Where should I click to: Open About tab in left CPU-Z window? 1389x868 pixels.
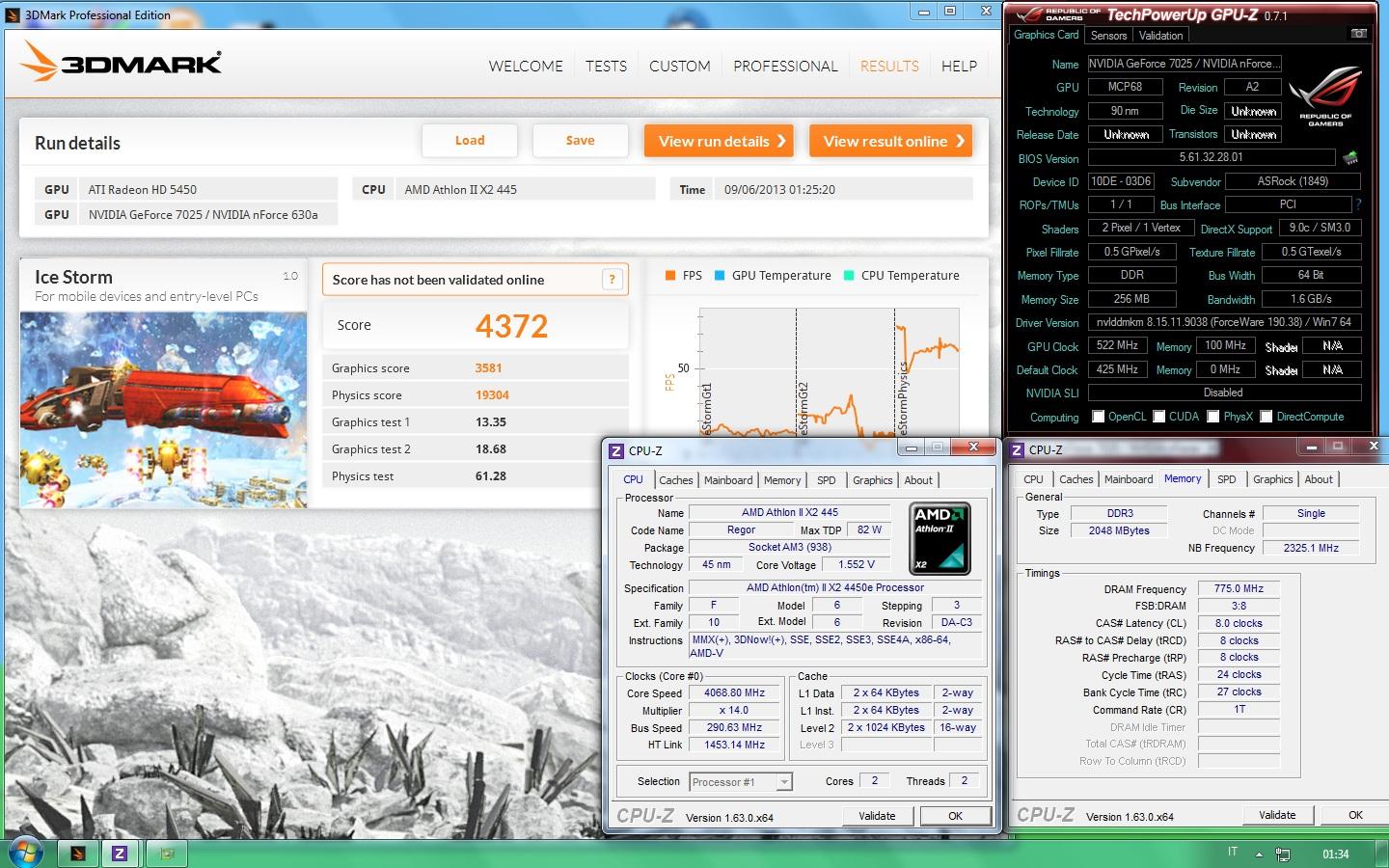click(918, 480)
